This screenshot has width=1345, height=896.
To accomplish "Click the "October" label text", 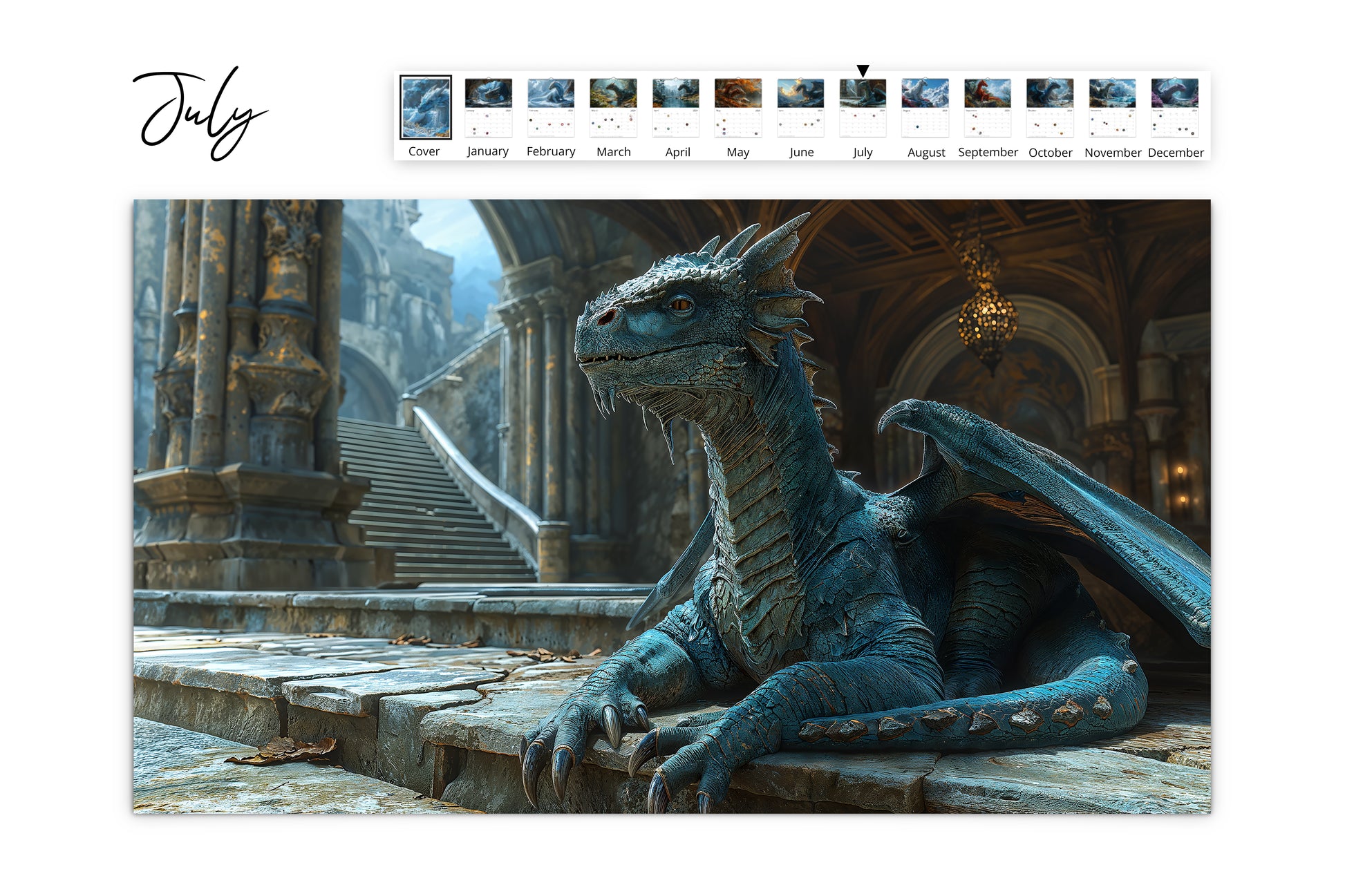I will click(x=1050, y=153).
